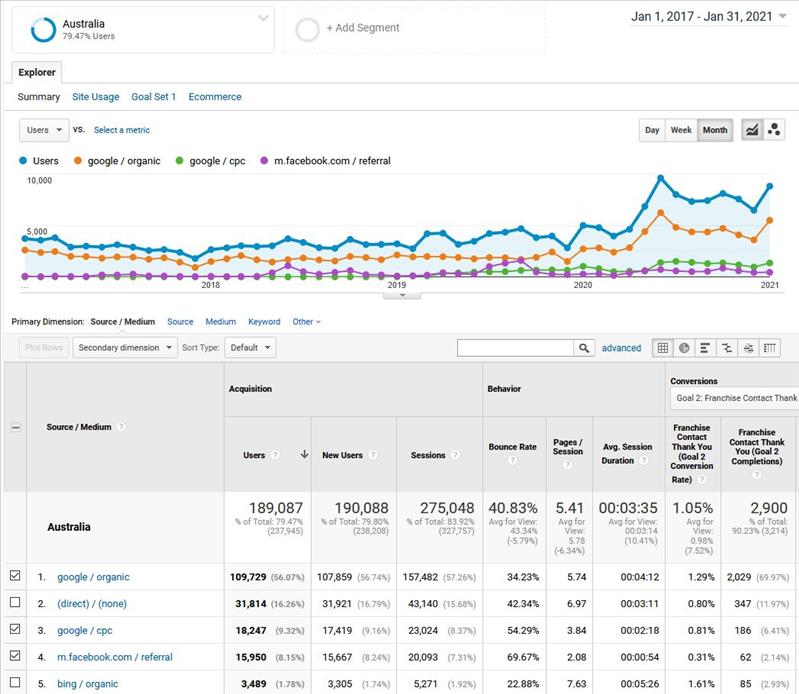
Task: Select the comparison view icon
Action: coord(727,348)
